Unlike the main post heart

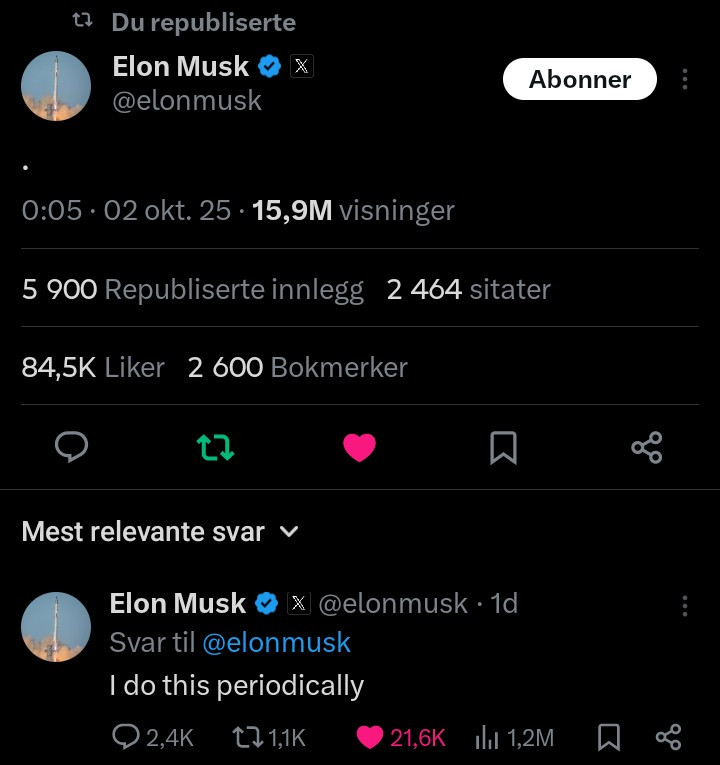[x=359, y=447]
